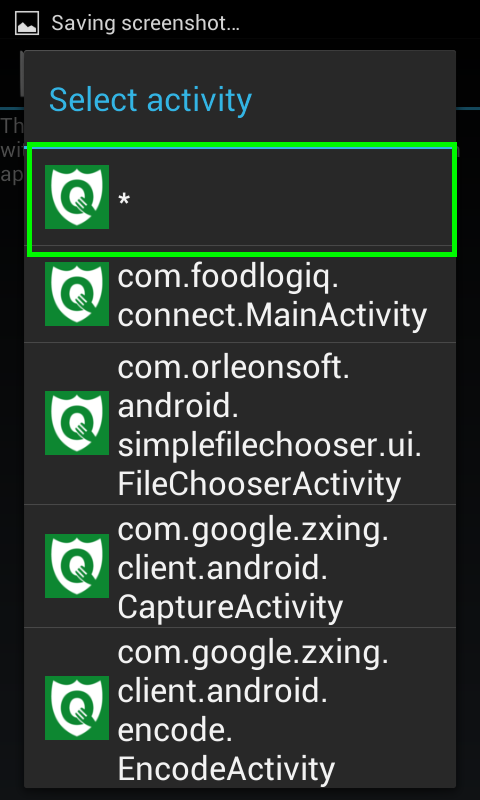Viewport: 480px width, 800px height.
Task: Choose com.foodlogiq.connect.MainActivity from the list
Action: pyautogui.click(x=240, y=297)
